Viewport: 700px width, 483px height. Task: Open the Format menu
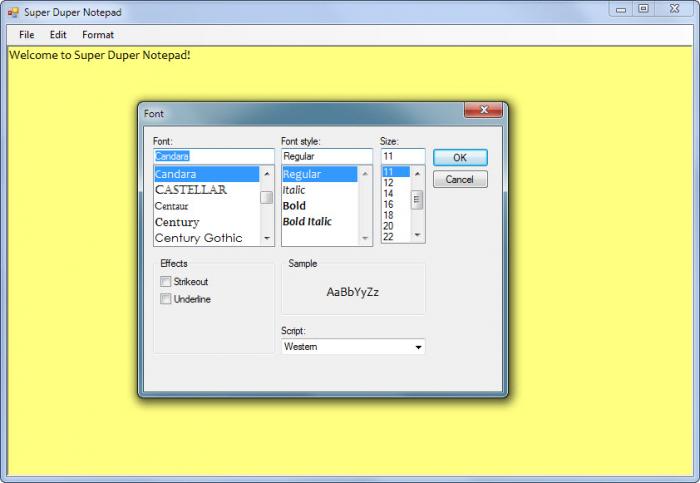tap(98, 35)
